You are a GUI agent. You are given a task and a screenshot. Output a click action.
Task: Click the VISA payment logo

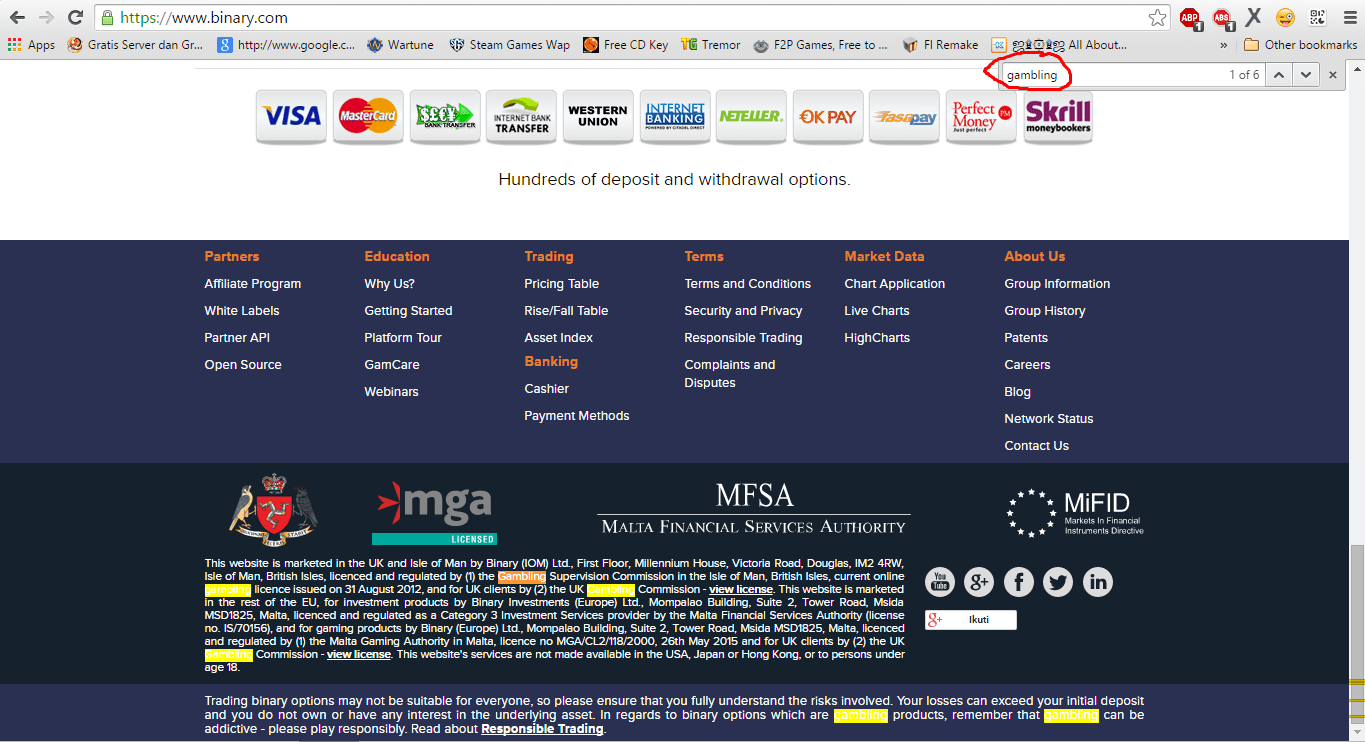(291, 117)
